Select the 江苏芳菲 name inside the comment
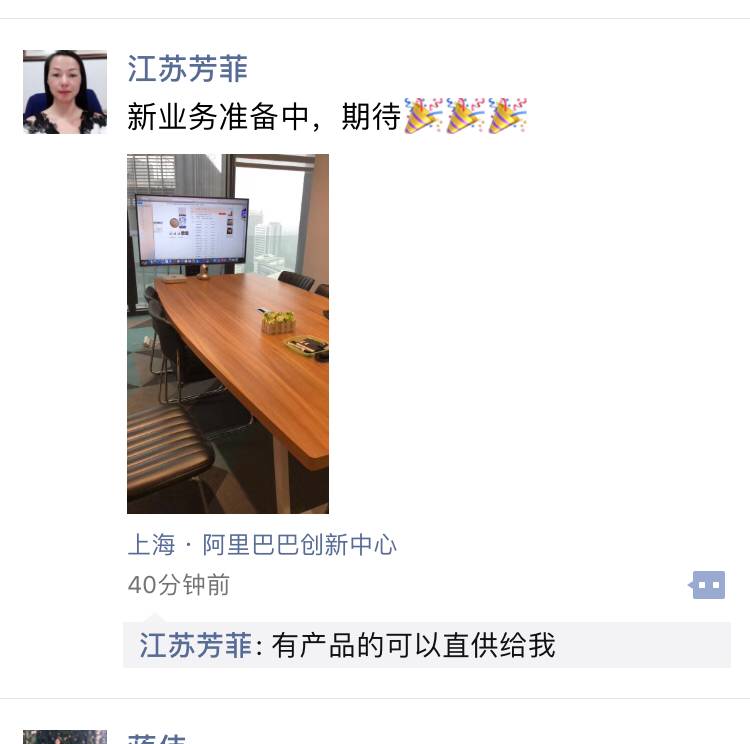Viewport: 750px width, 744px height. (195, 645)
